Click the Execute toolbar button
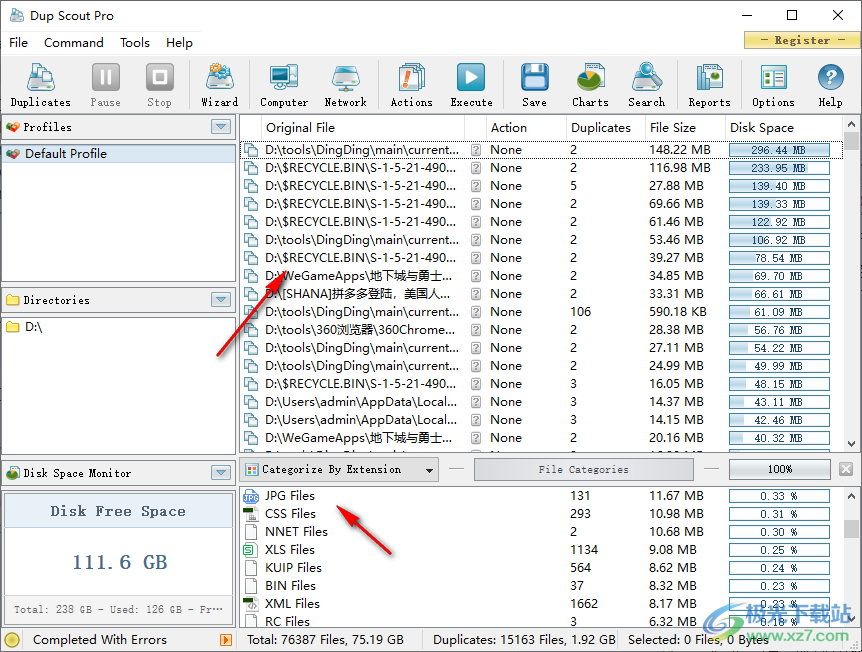862x652 pixels. pos(471,85)
